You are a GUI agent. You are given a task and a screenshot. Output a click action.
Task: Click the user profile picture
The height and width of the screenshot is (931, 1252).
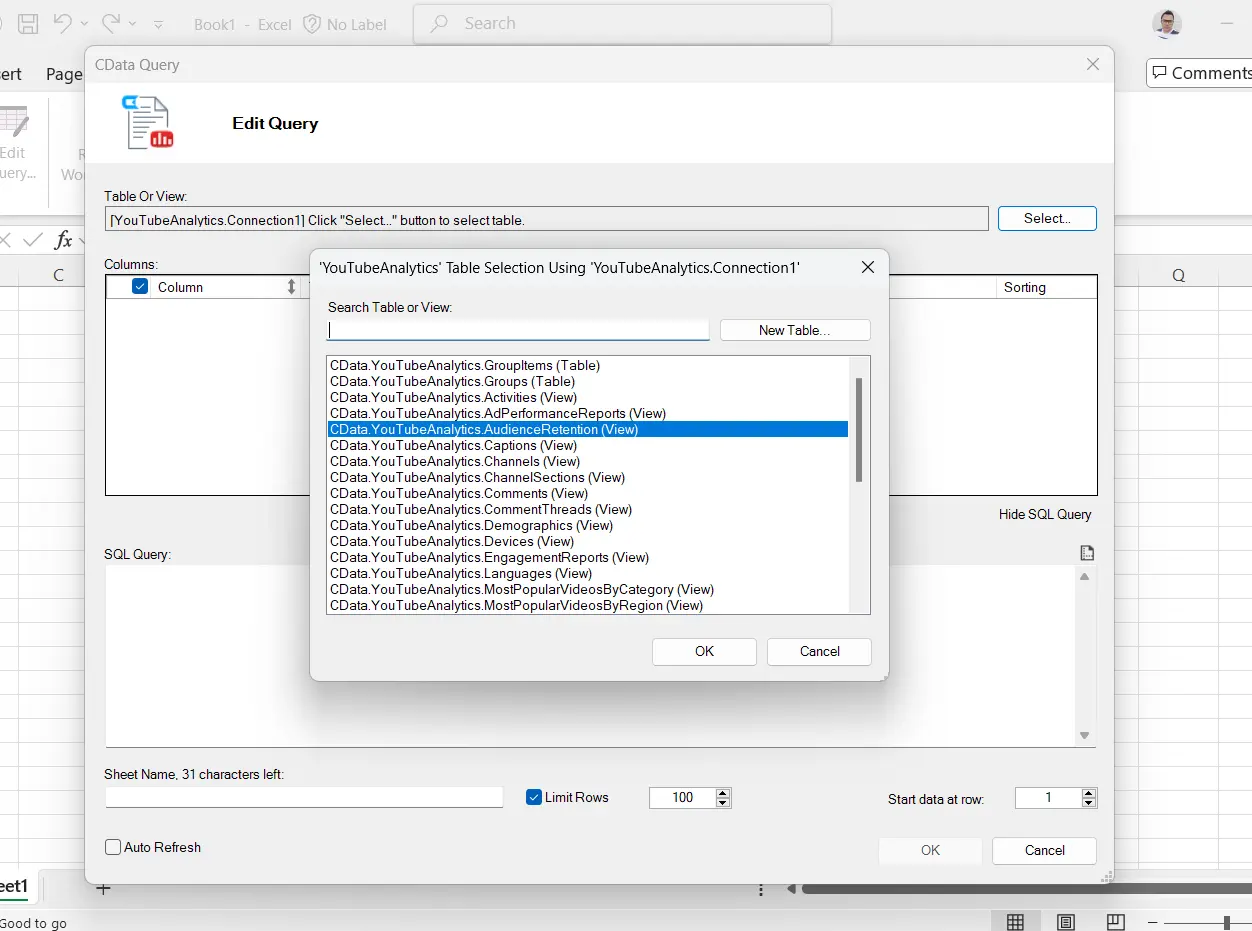pyautogui.click(x=1166, y=24)
